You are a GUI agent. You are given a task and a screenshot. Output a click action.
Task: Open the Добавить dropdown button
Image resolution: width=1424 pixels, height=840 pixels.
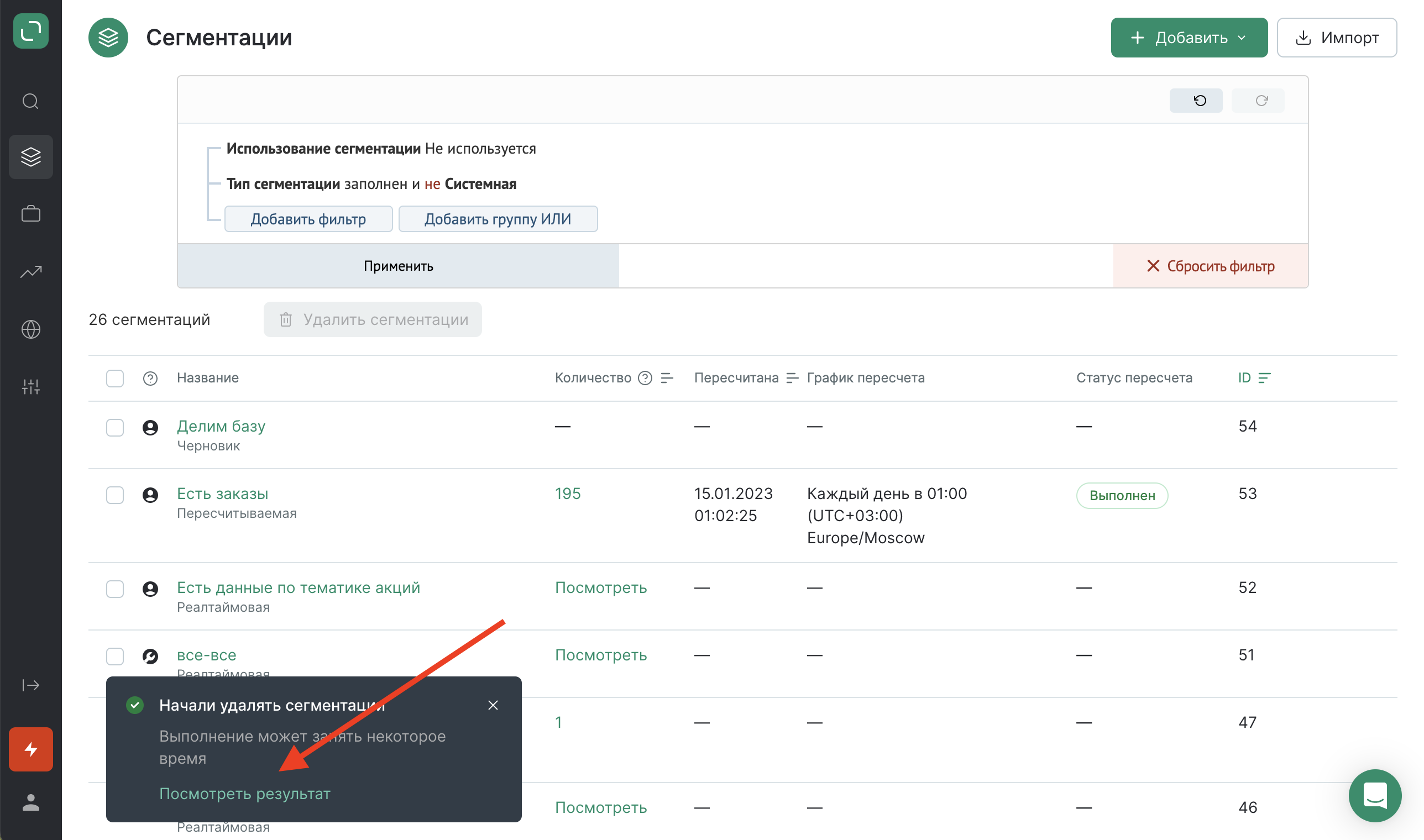1189,38
